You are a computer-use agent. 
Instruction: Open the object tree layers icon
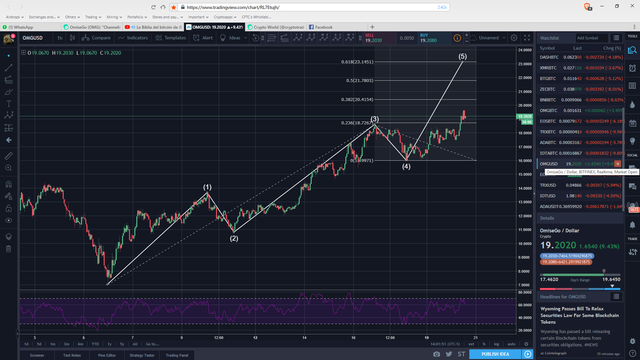pyautogui.click(x=9, y=237)
